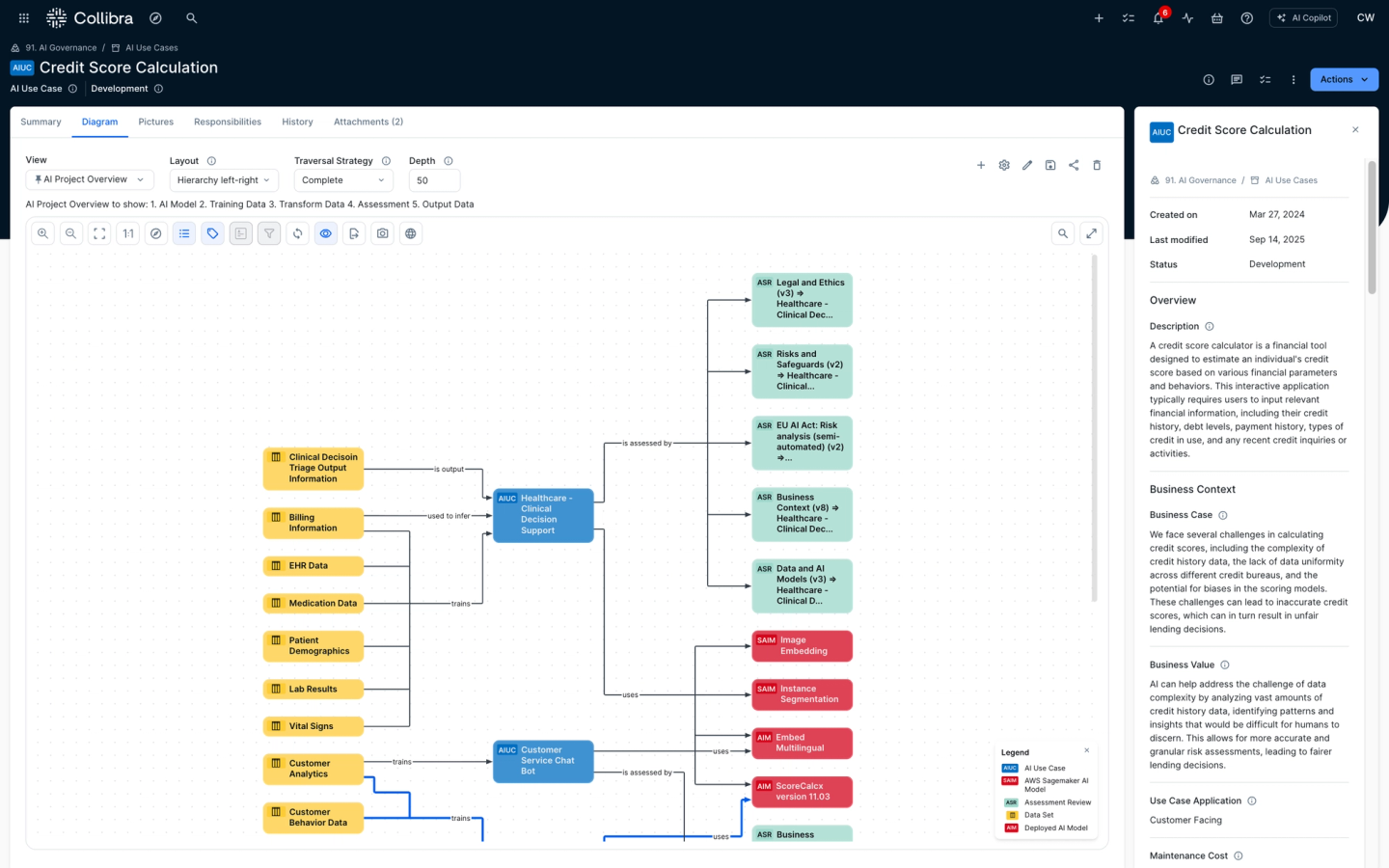1389x868 pixels.
Task: Open the diagram filter icon
Action: point(268,232)
